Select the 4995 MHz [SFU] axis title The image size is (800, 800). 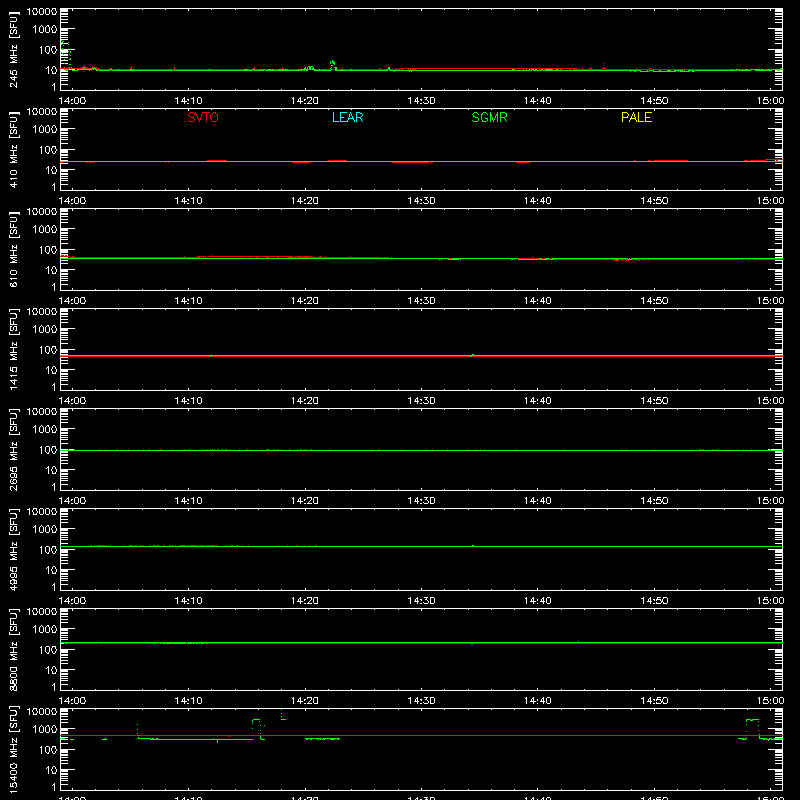click(x=13, y=549)
